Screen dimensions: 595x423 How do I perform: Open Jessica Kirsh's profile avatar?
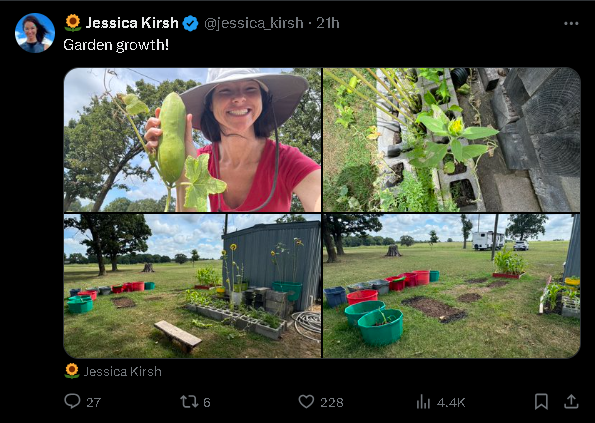tap(35, 33)
